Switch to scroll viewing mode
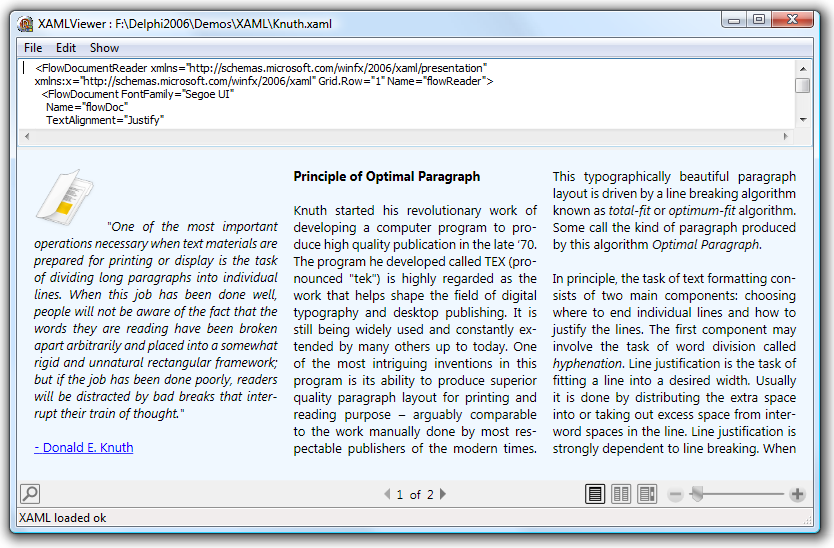This screenshot has width=834, height=548. 647,494
